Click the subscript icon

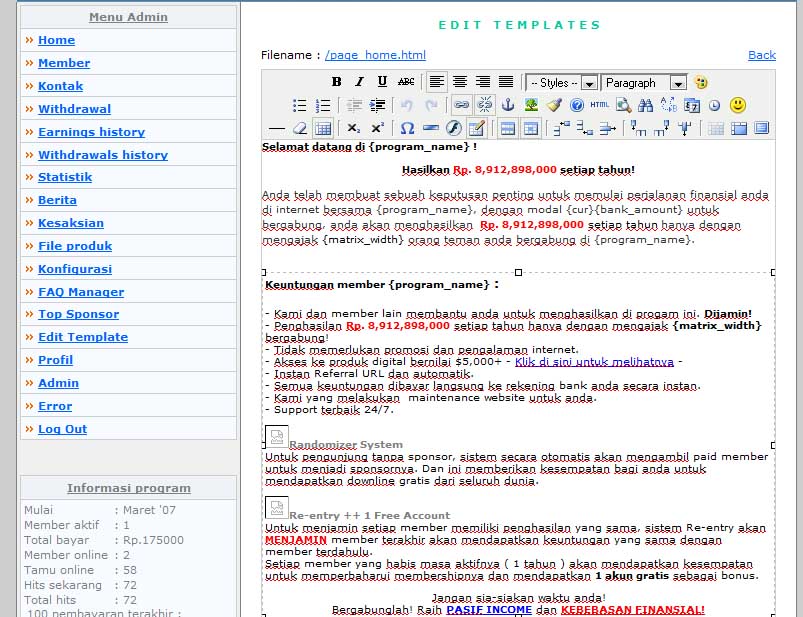tap(354, 128)
